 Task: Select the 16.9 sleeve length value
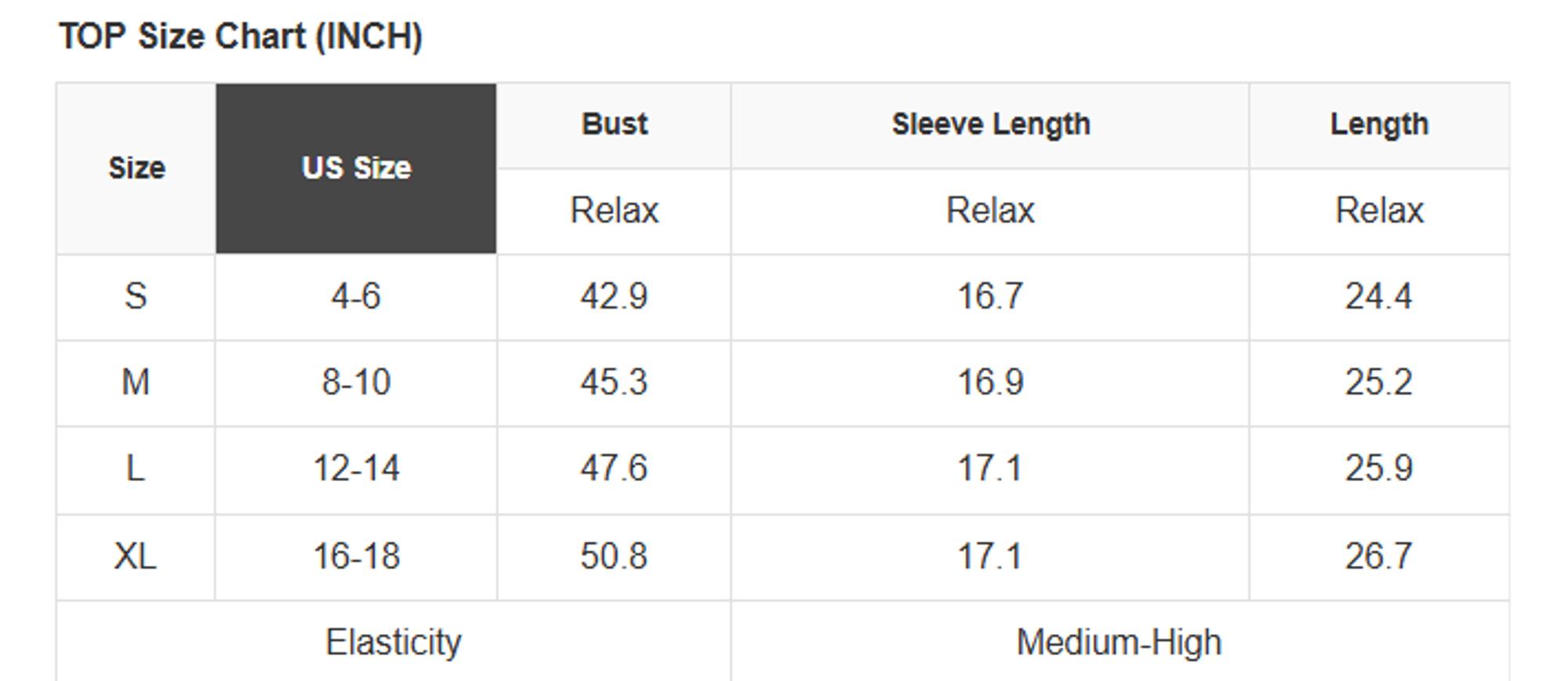pyautogui.click(x=990, y=384)
